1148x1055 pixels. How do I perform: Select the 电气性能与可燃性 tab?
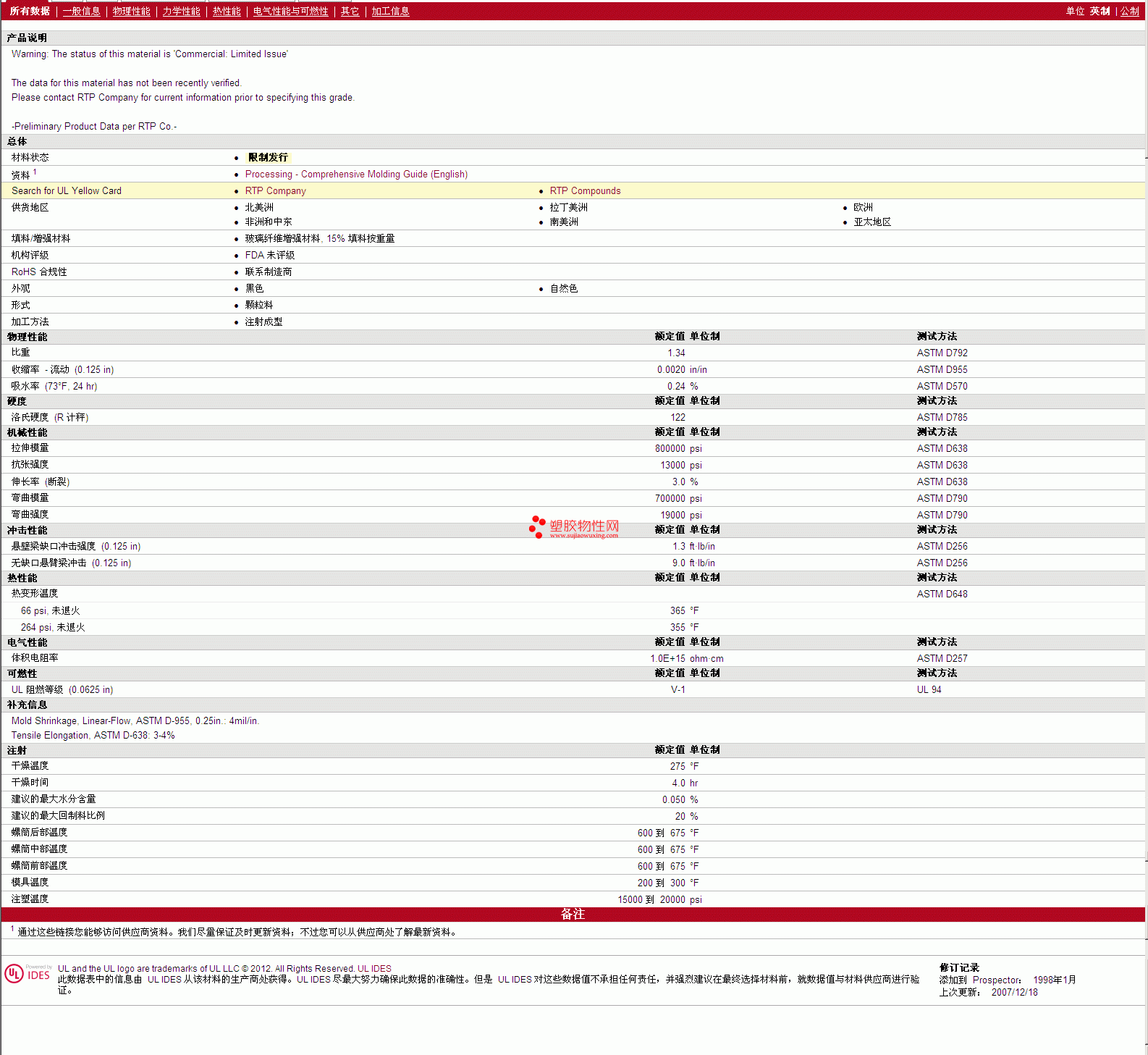click(290, 12)
